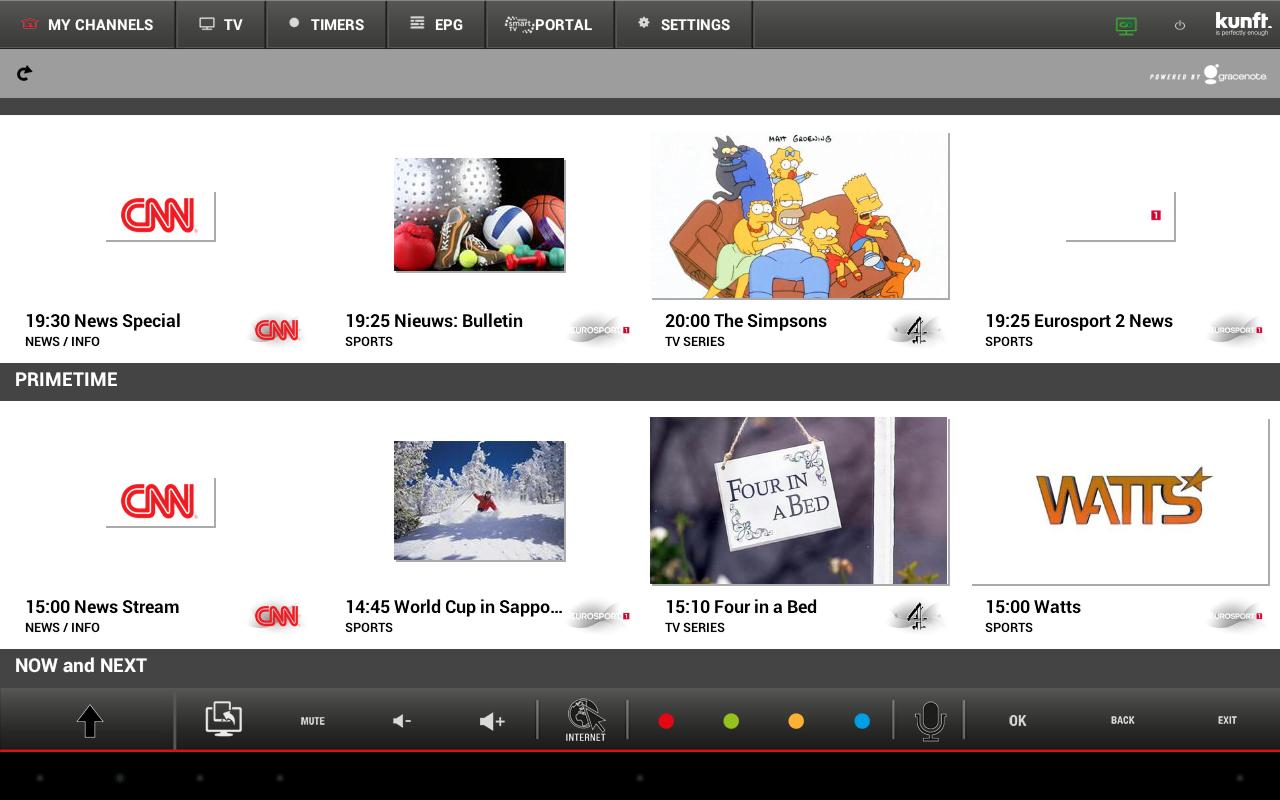The width and height of the screenshot is (1280, 800).
Task: Click the OK remote button
Action: (1018, 721)
